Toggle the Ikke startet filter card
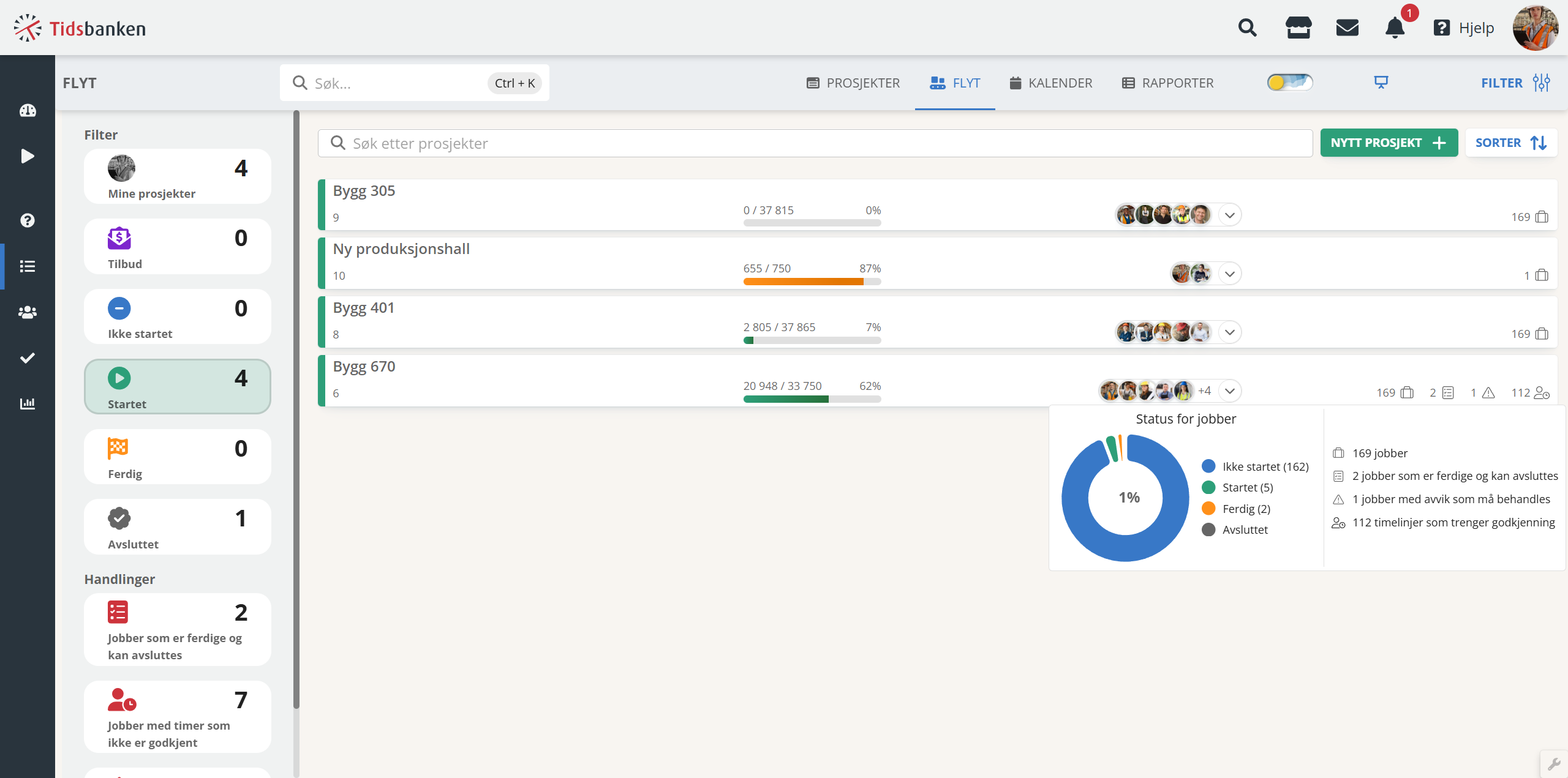Screen dimensions: 1568x778 pos(178,316)
